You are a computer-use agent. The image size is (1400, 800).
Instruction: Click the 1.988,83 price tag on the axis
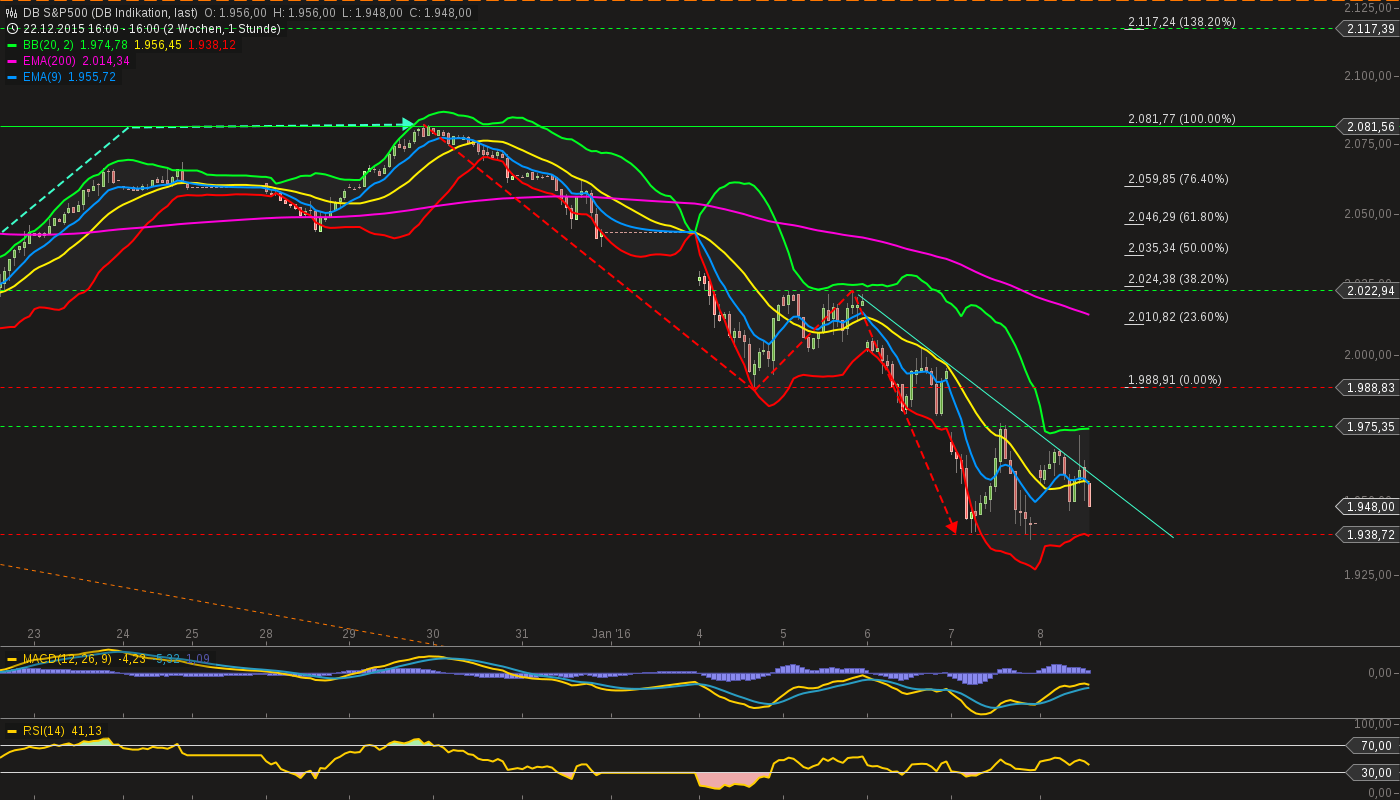(1369, 387)
